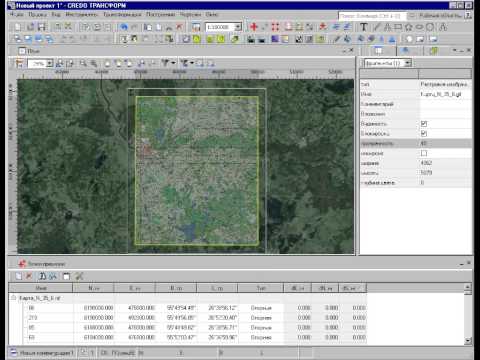This screenshot has width=480, height=360.
Task: Click the red X delete toolbar icon
Action: pos(180,27)
